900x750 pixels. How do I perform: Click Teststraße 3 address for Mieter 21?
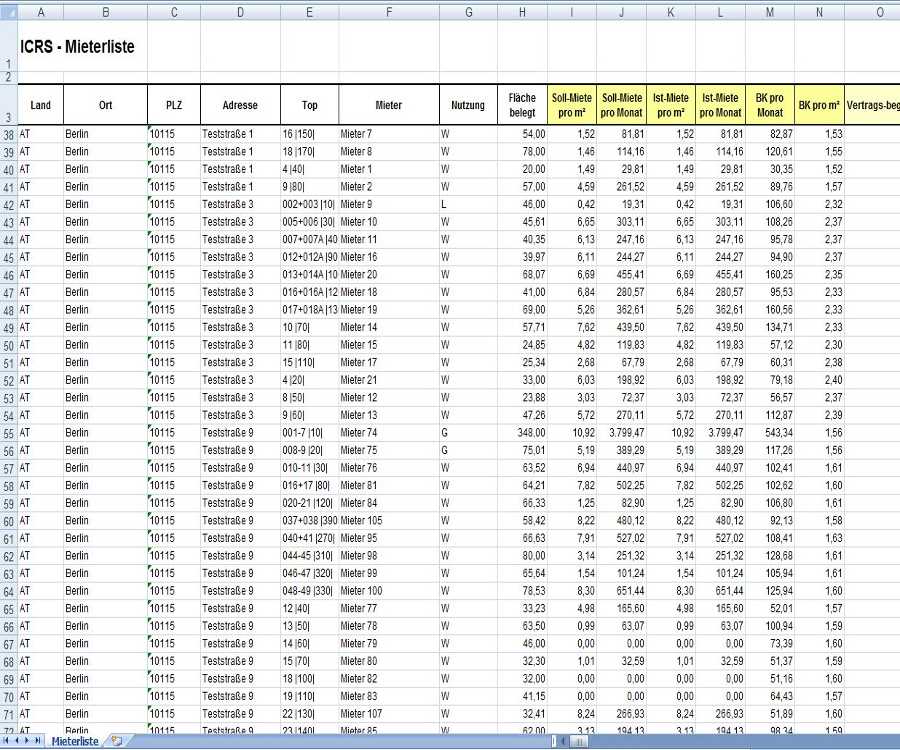click(240, 380)
